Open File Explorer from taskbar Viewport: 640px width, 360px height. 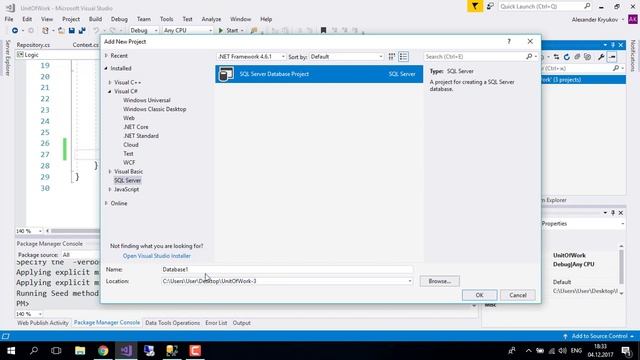point(80,351)
